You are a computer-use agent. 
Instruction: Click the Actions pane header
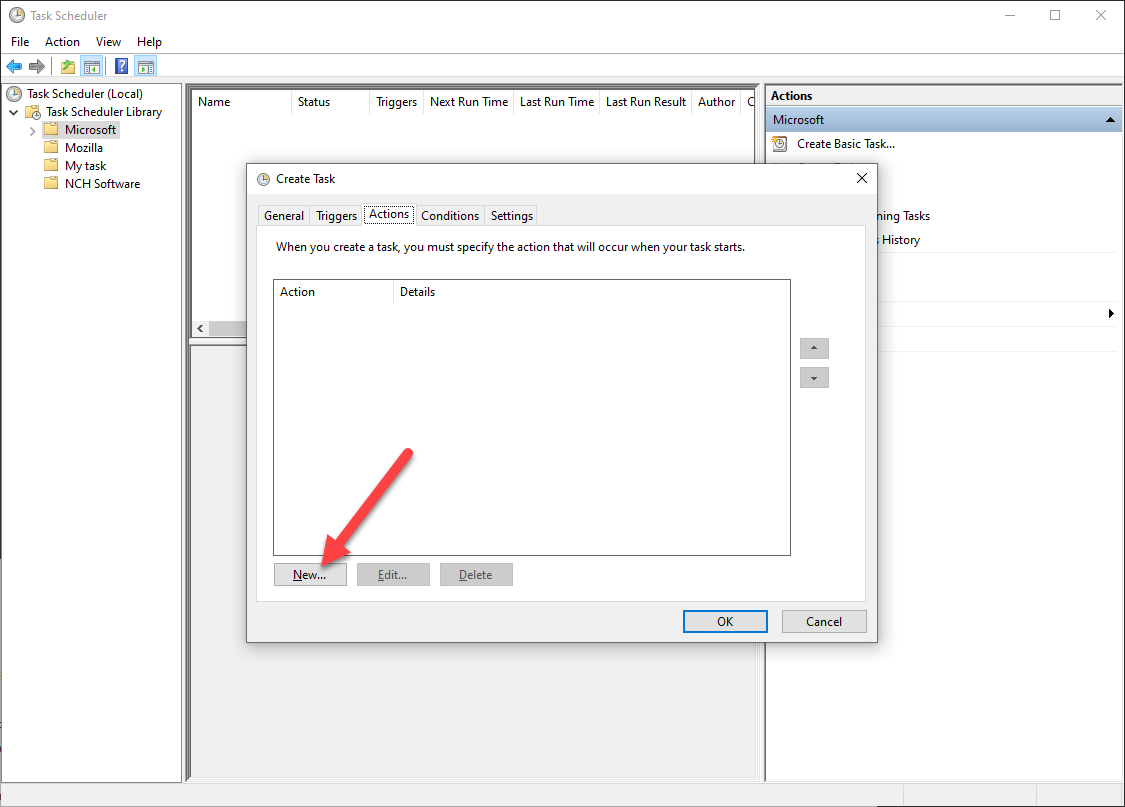coord(943,96)
